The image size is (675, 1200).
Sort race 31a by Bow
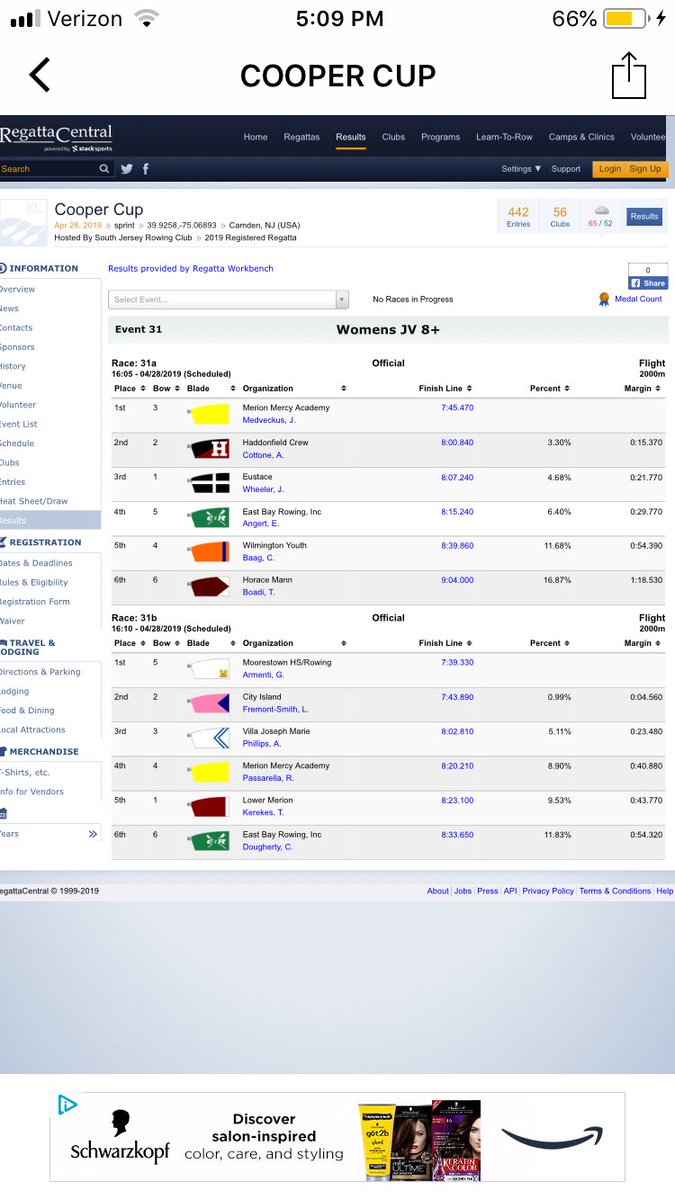(166, 388)
